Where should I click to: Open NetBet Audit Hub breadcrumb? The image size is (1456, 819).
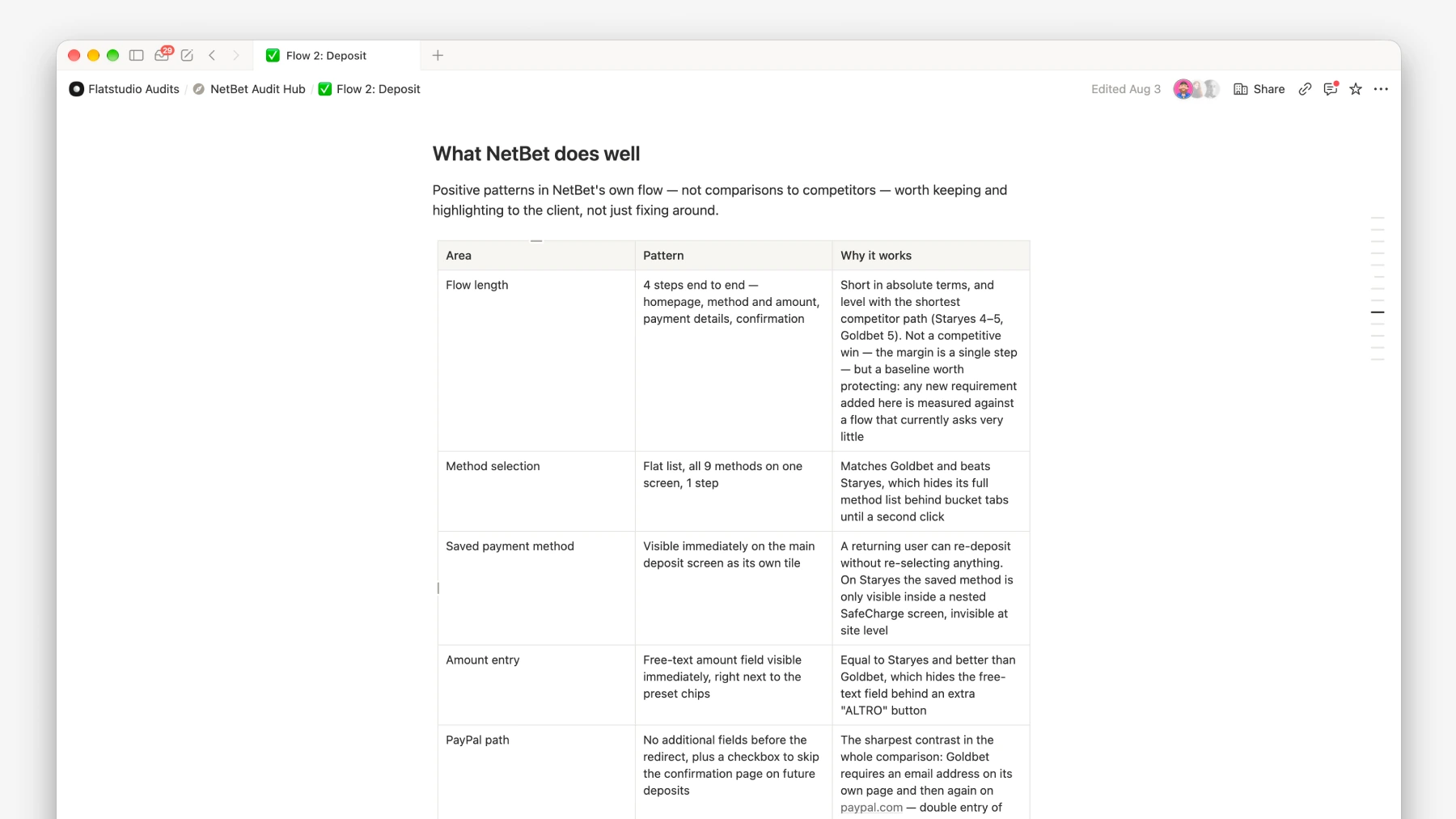pos(258,89)
